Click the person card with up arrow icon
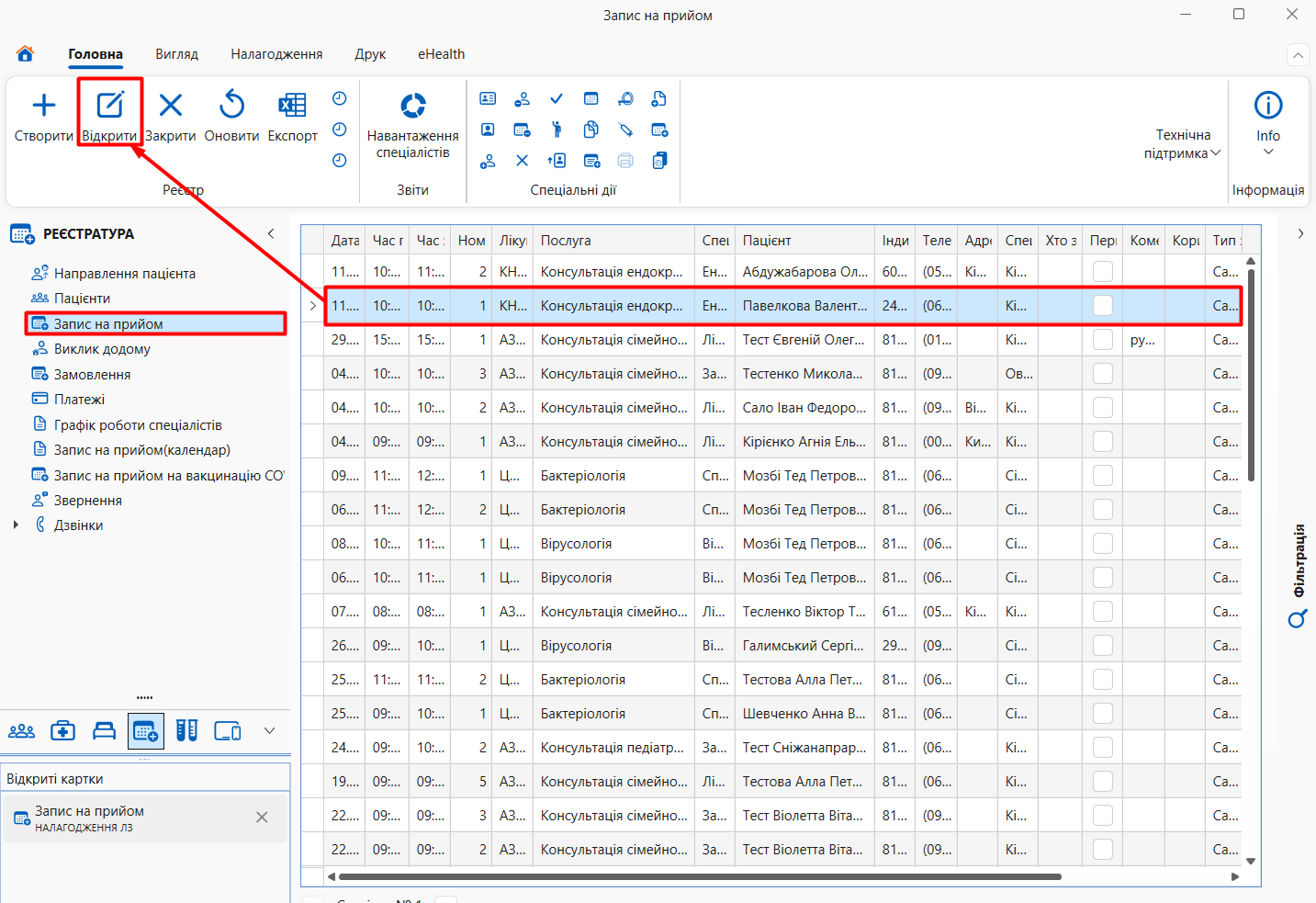Viewport: 1316px width, 903px height. 557,161
